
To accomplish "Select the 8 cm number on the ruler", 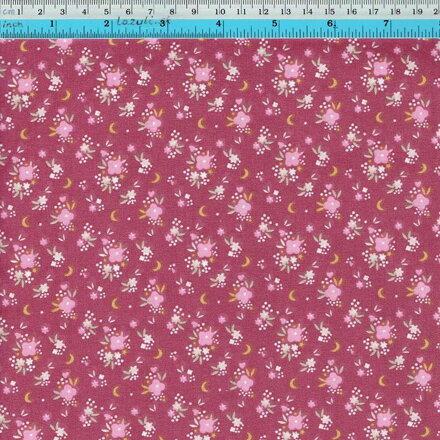I will (x=172, y=12).
